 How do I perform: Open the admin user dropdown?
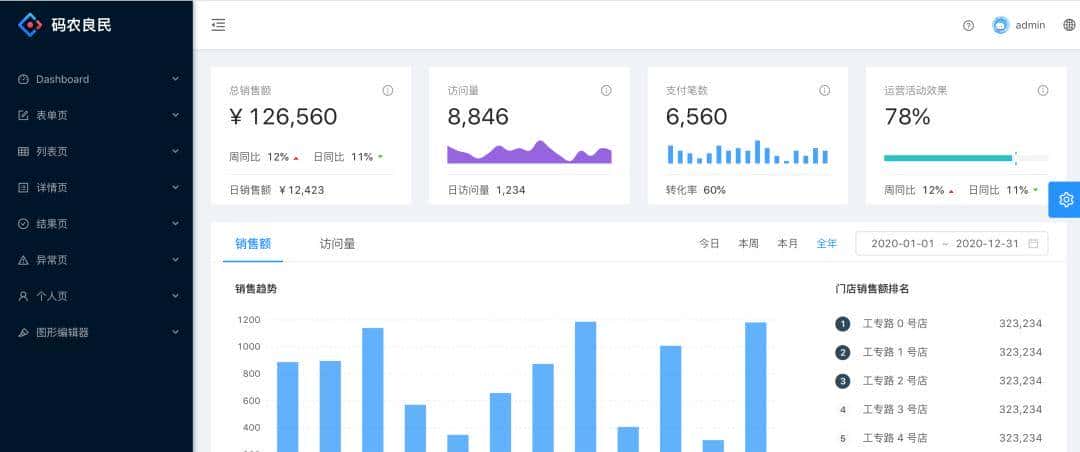[1019, 25]
